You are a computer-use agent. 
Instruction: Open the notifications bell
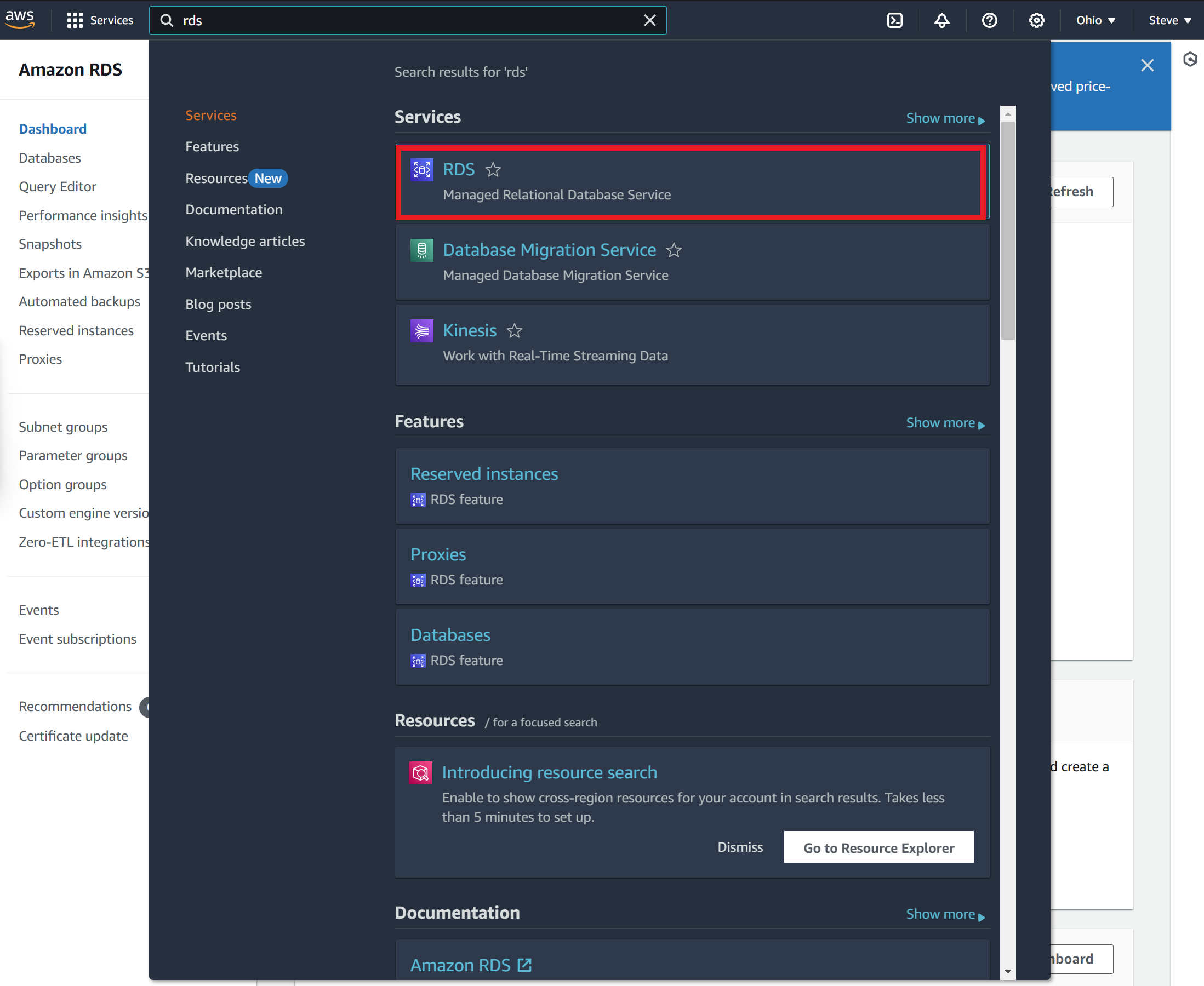(x=941, y=20)
